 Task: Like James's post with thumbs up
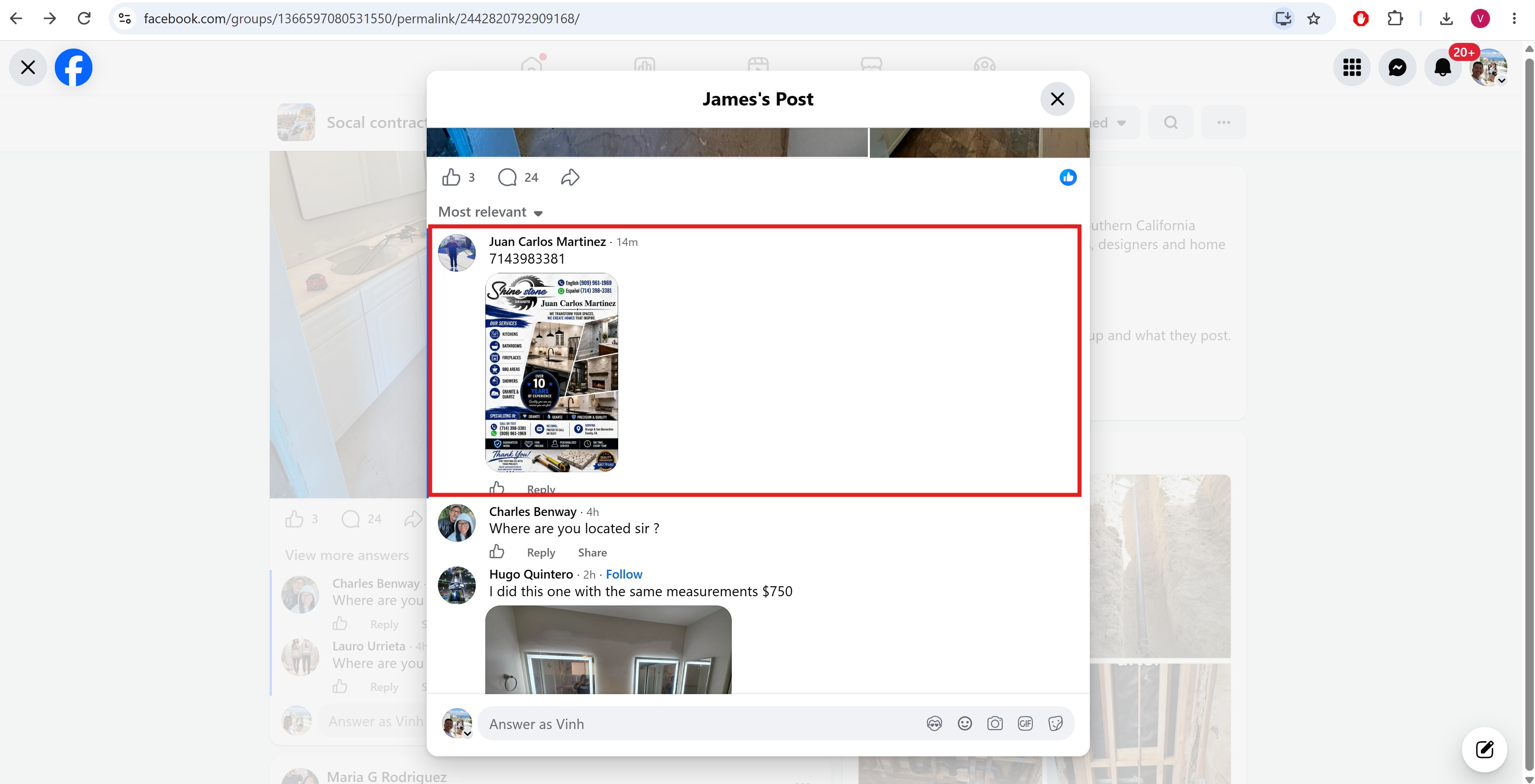[451, 177]
